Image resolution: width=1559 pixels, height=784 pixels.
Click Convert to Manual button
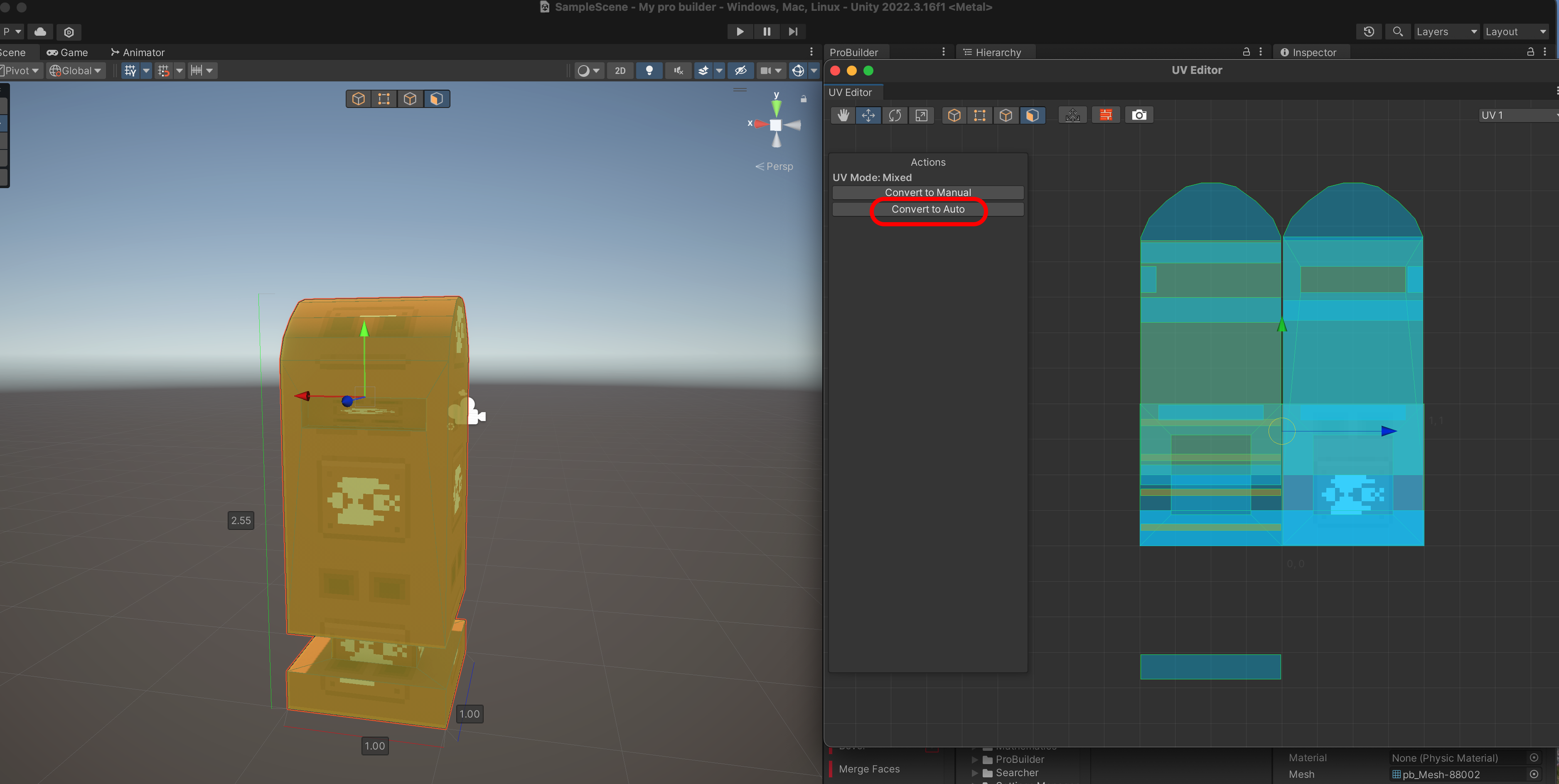(x=927, y=192)
